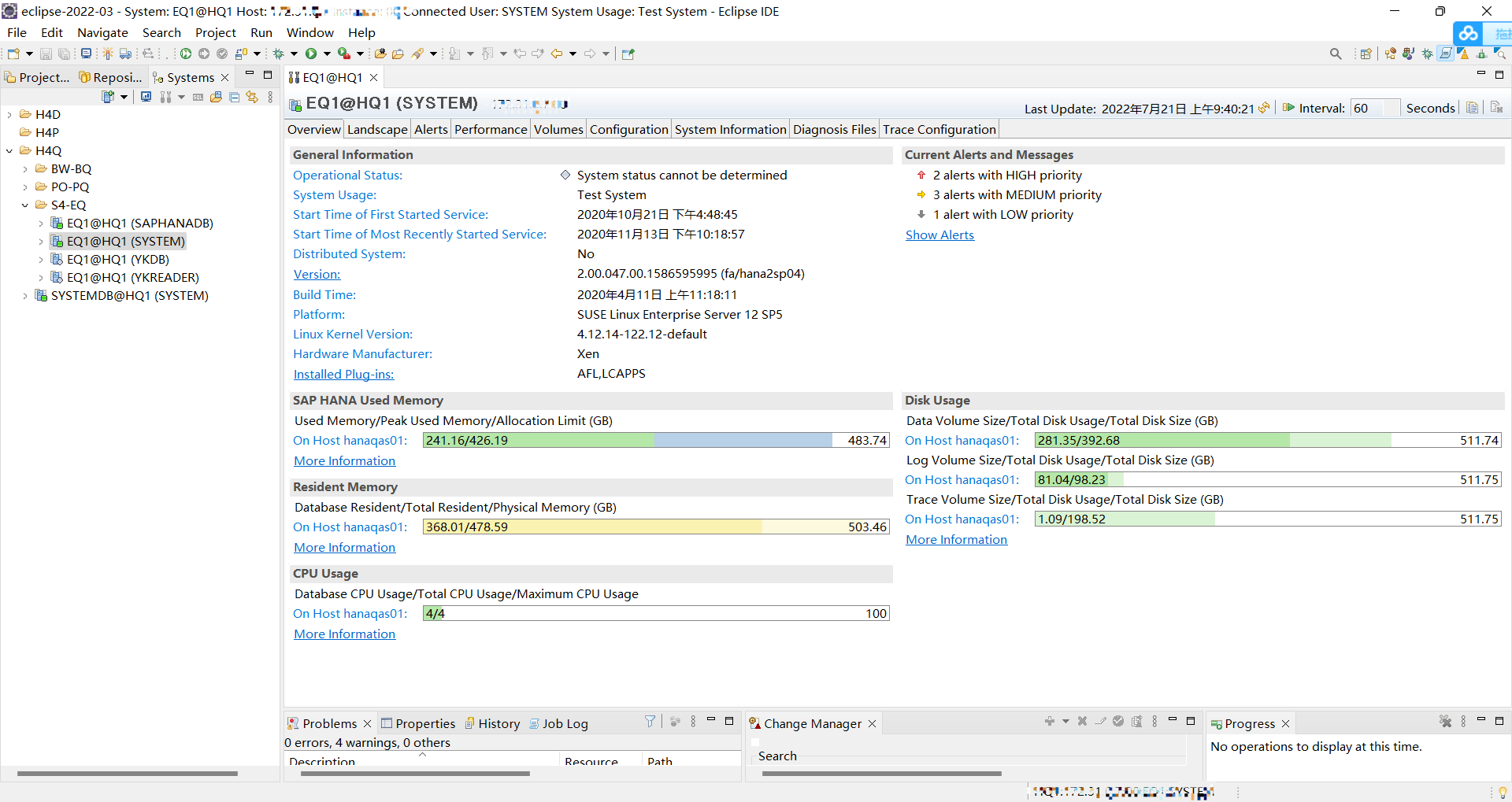This screenshot has width=1512, height=802.
Task: Switch to the Debug perspective icon
Action: (x=1427, y=54)
